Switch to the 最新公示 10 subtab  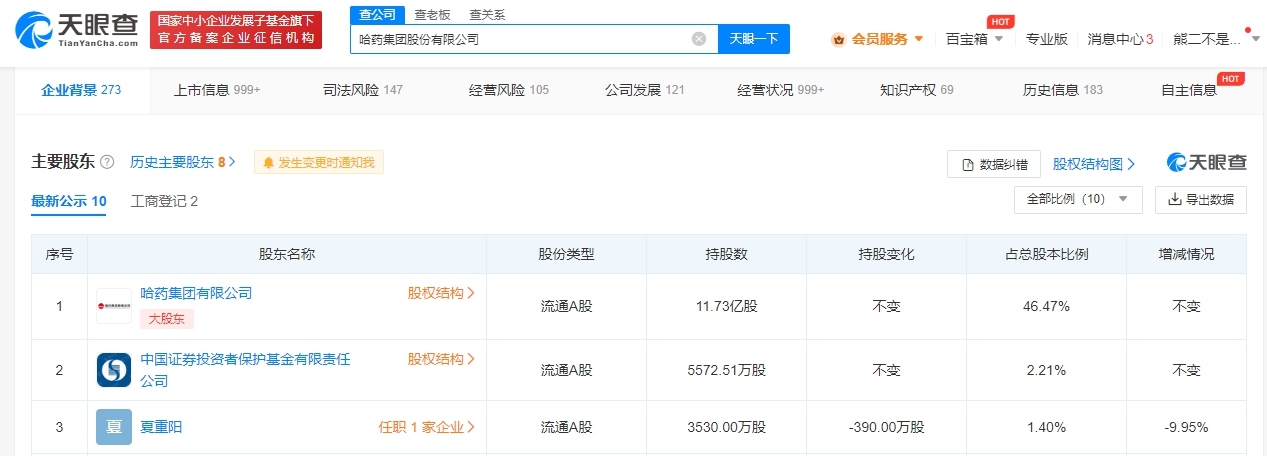(69, 201)
